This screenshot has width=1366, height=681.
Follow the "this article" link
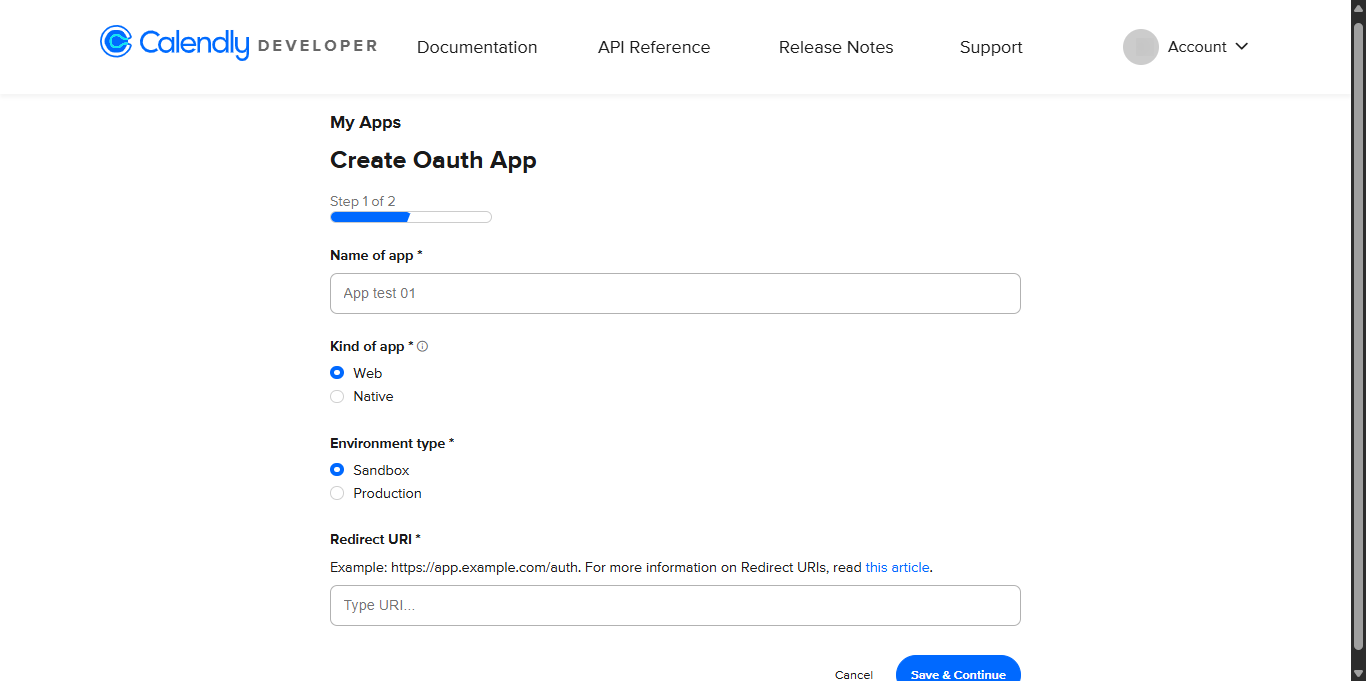[897, 567]
